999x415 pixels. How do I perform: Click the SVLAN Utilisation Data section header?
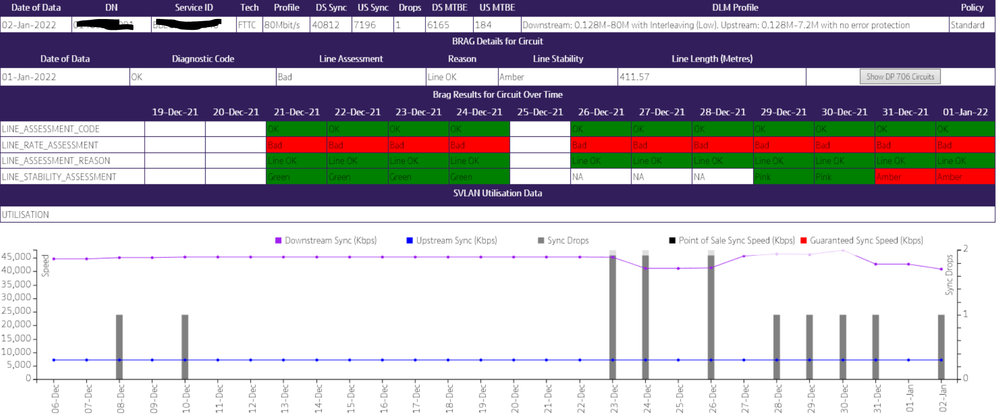tap(498, 193)
